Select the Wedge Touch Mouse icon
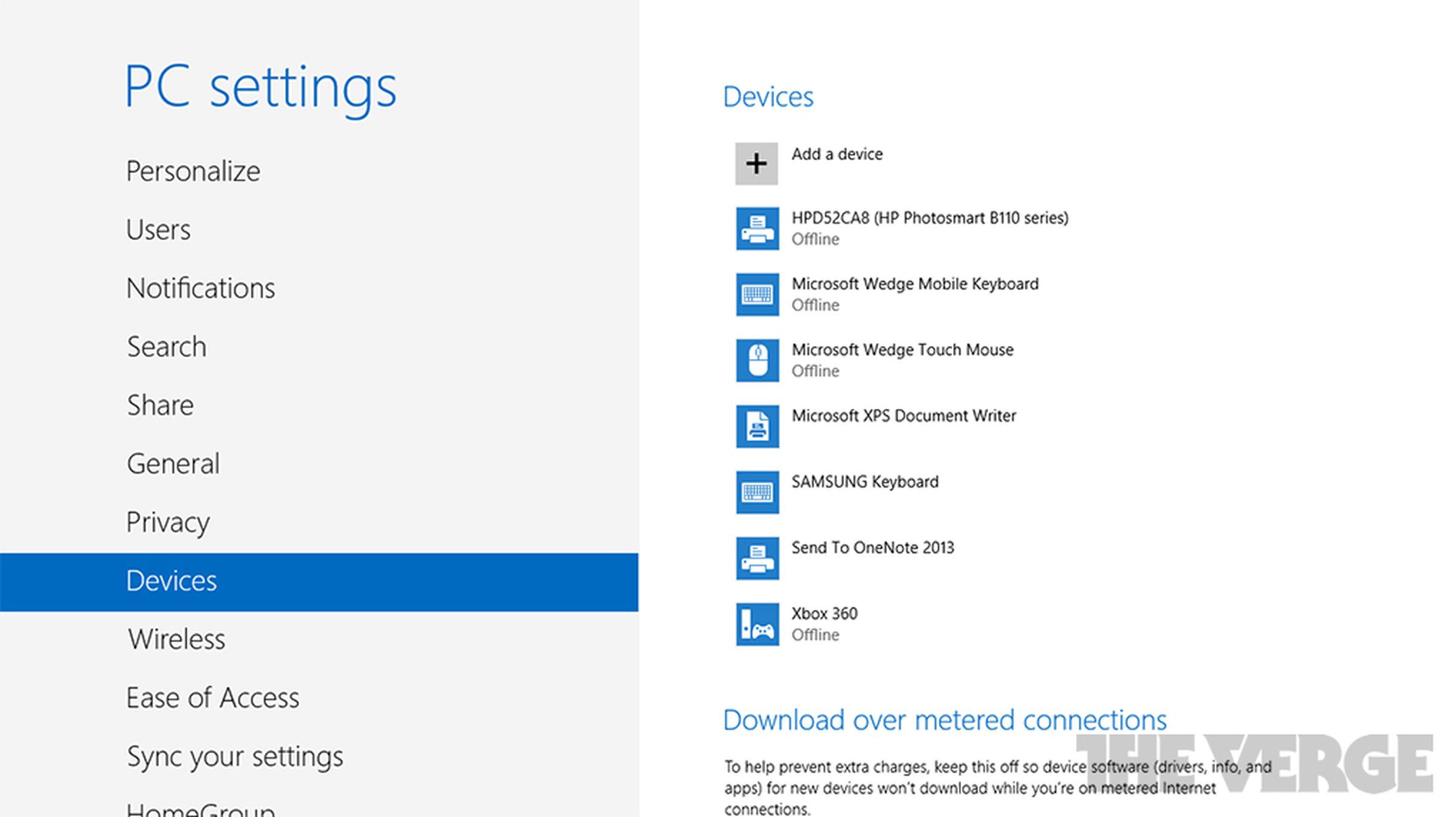The height and width of the screenshot is (817, 1456). (757, 360)
